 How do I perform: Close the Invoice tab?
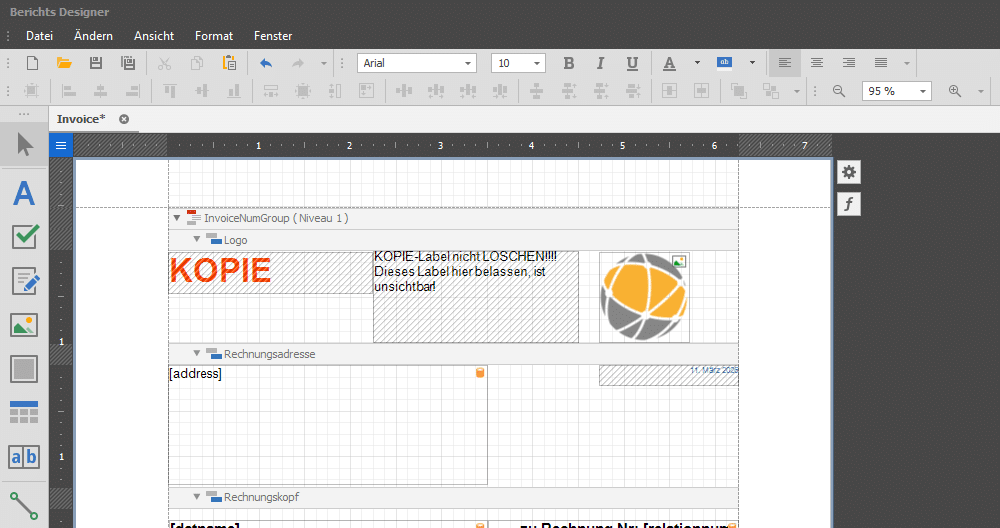124,119
